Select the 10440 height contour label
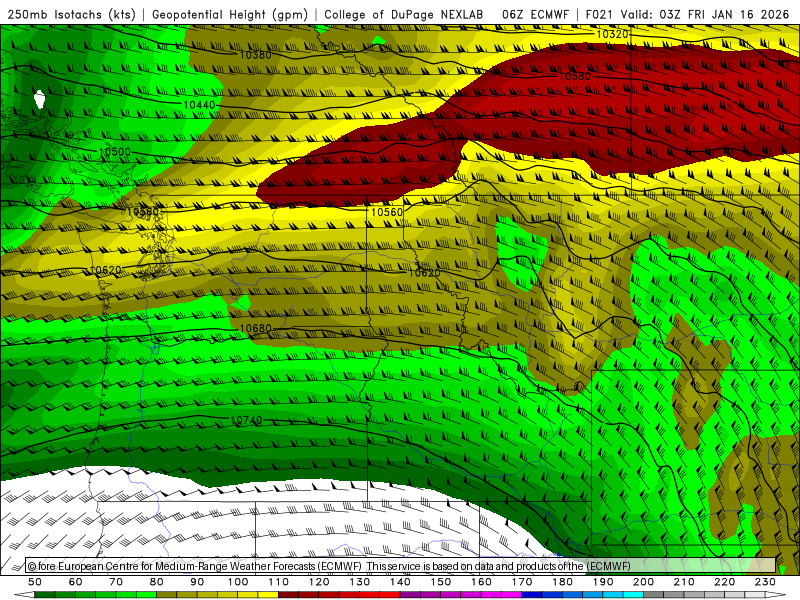 pos(199,105)
